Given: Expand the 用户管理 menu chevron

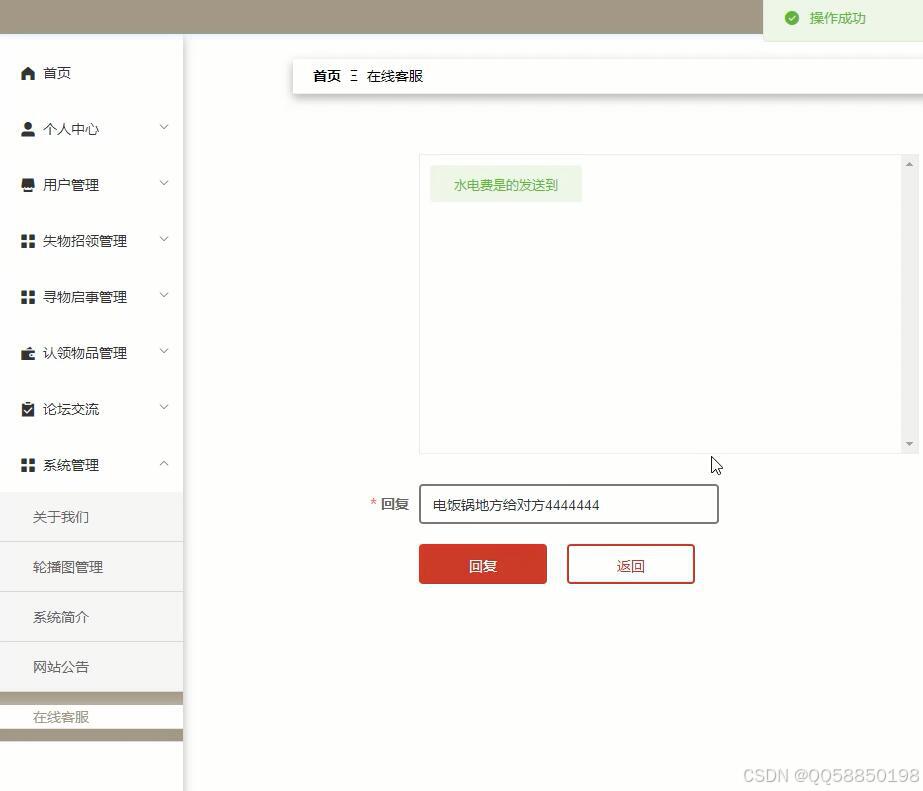Looking at the screenshot, I should (x=164, y=183).
